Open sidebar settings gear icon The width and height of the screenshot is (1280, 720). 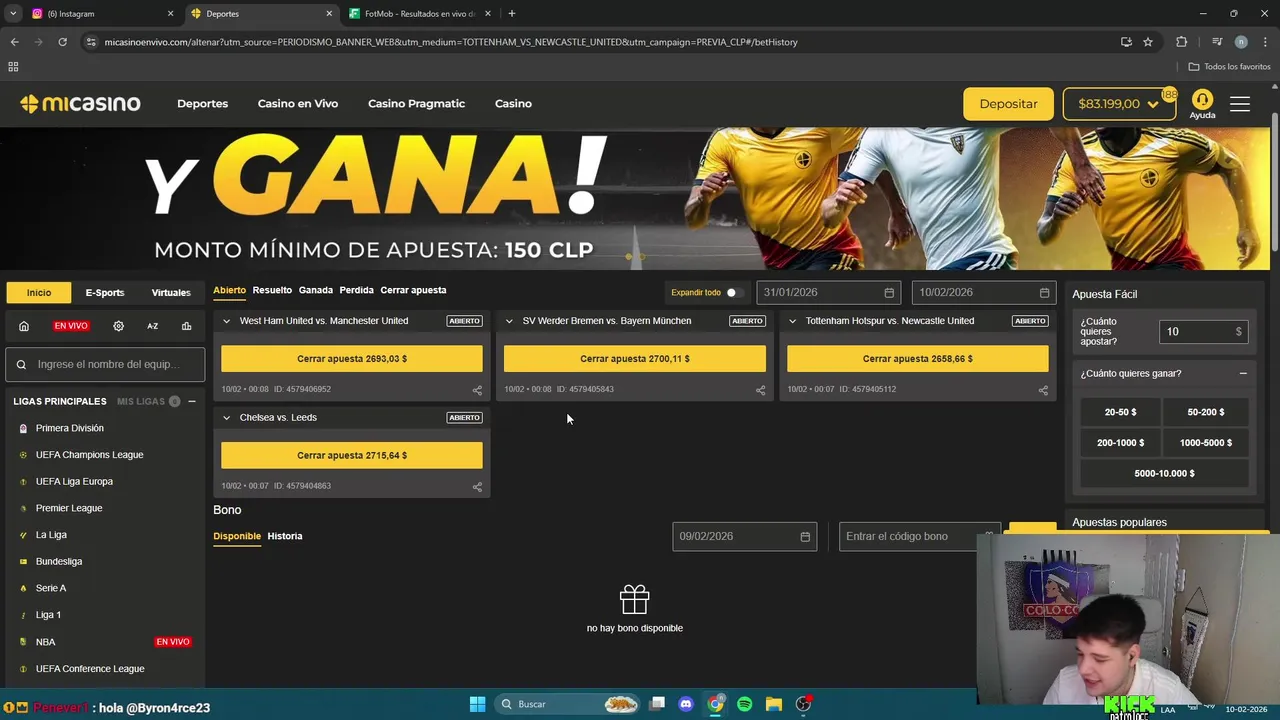coord(119,326)
